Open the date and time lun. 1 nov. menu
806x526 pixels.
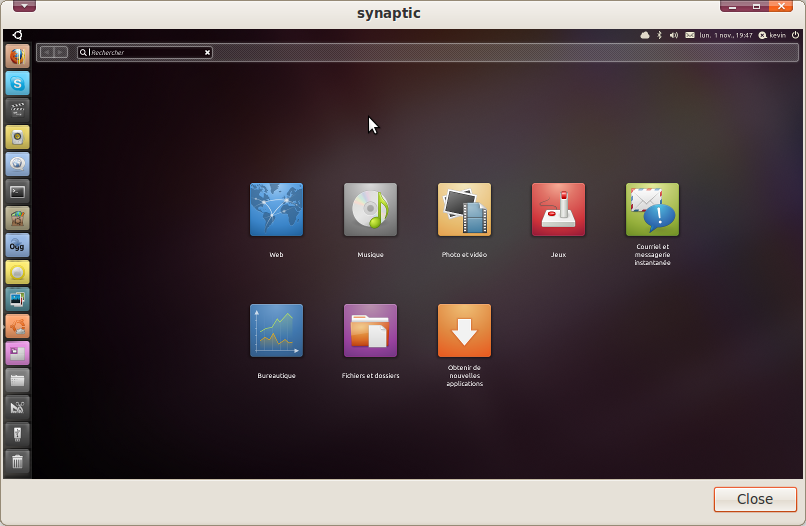coord(726,35)
